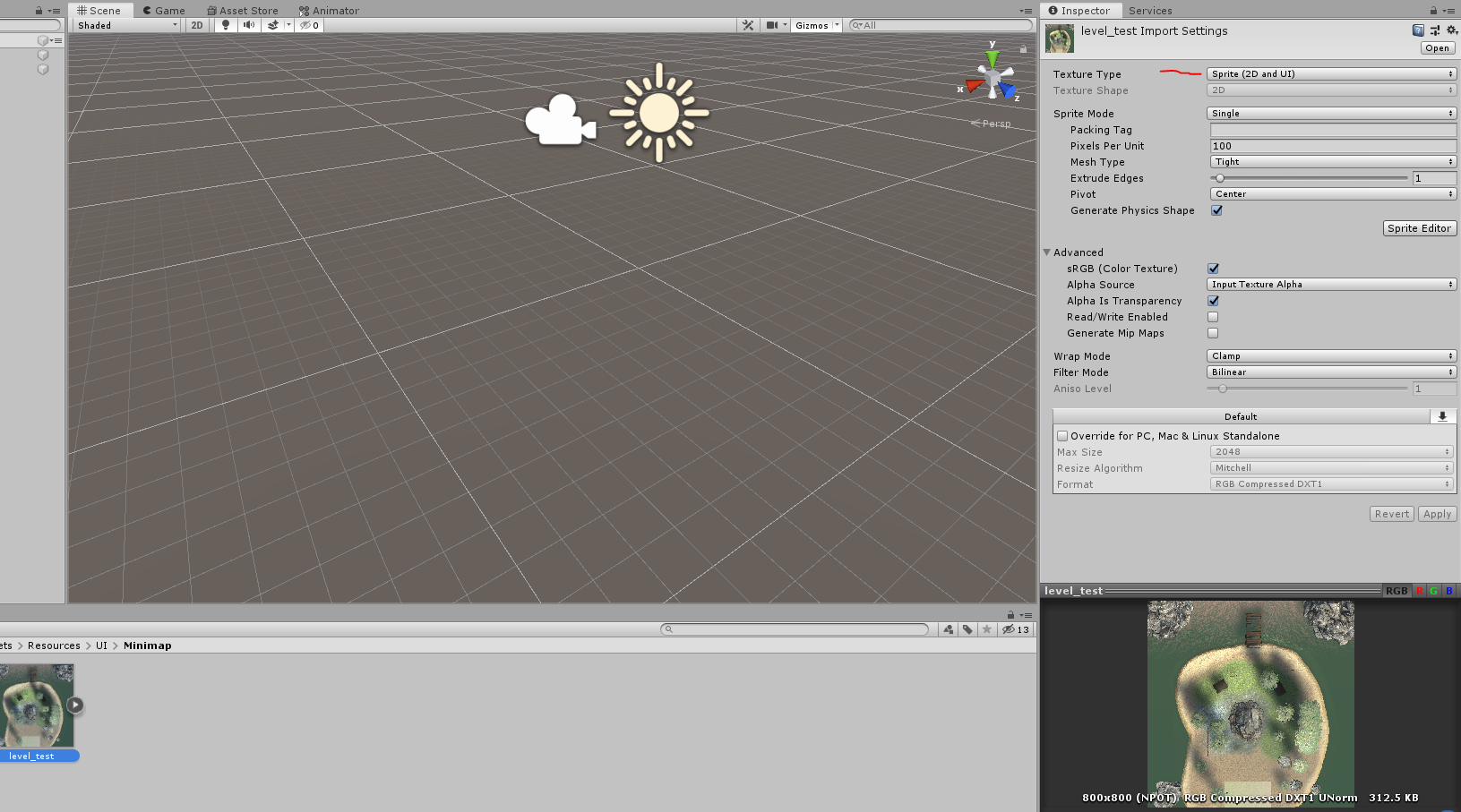This screenshot has width=1461, height=812.
Task: Toggle 2D view mode in Scene toolbar
Action: coord(197,25)
